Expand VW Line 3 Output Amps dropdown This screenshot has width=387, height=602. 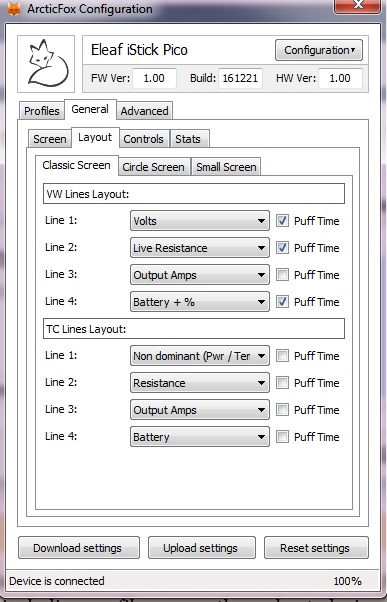(200, 275)
